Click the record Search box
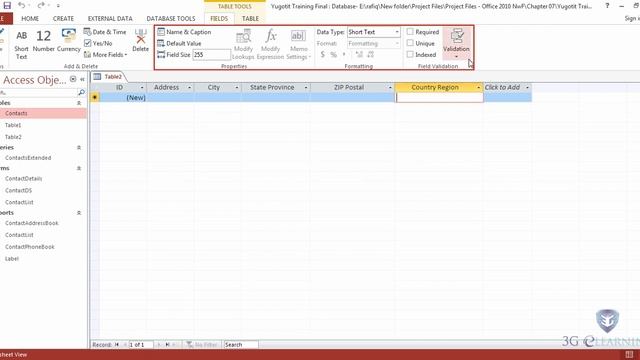The image size is (640, 360). pos(241,345)
